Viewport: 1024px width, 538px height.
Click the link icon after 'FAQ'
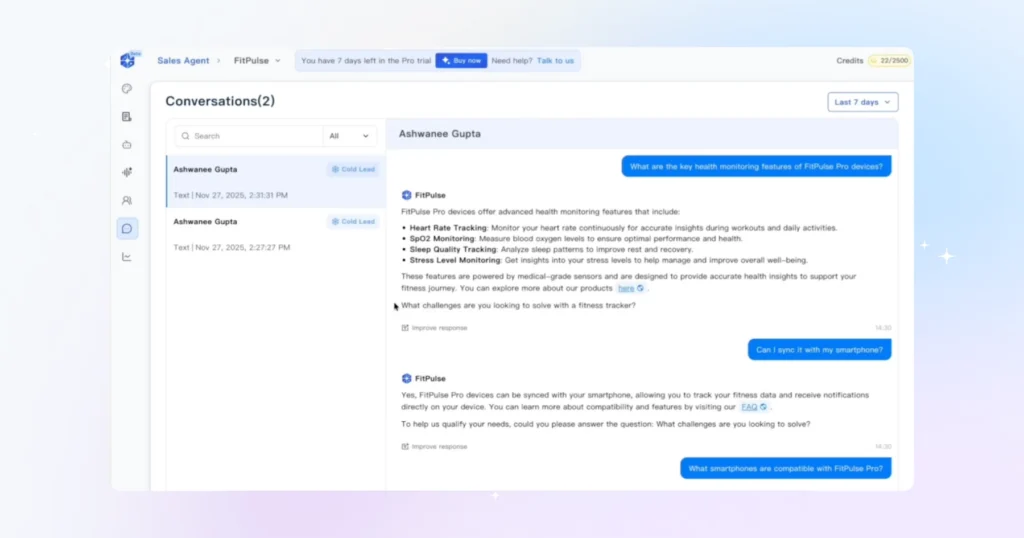pyautogui.click(x=763, y=407)
